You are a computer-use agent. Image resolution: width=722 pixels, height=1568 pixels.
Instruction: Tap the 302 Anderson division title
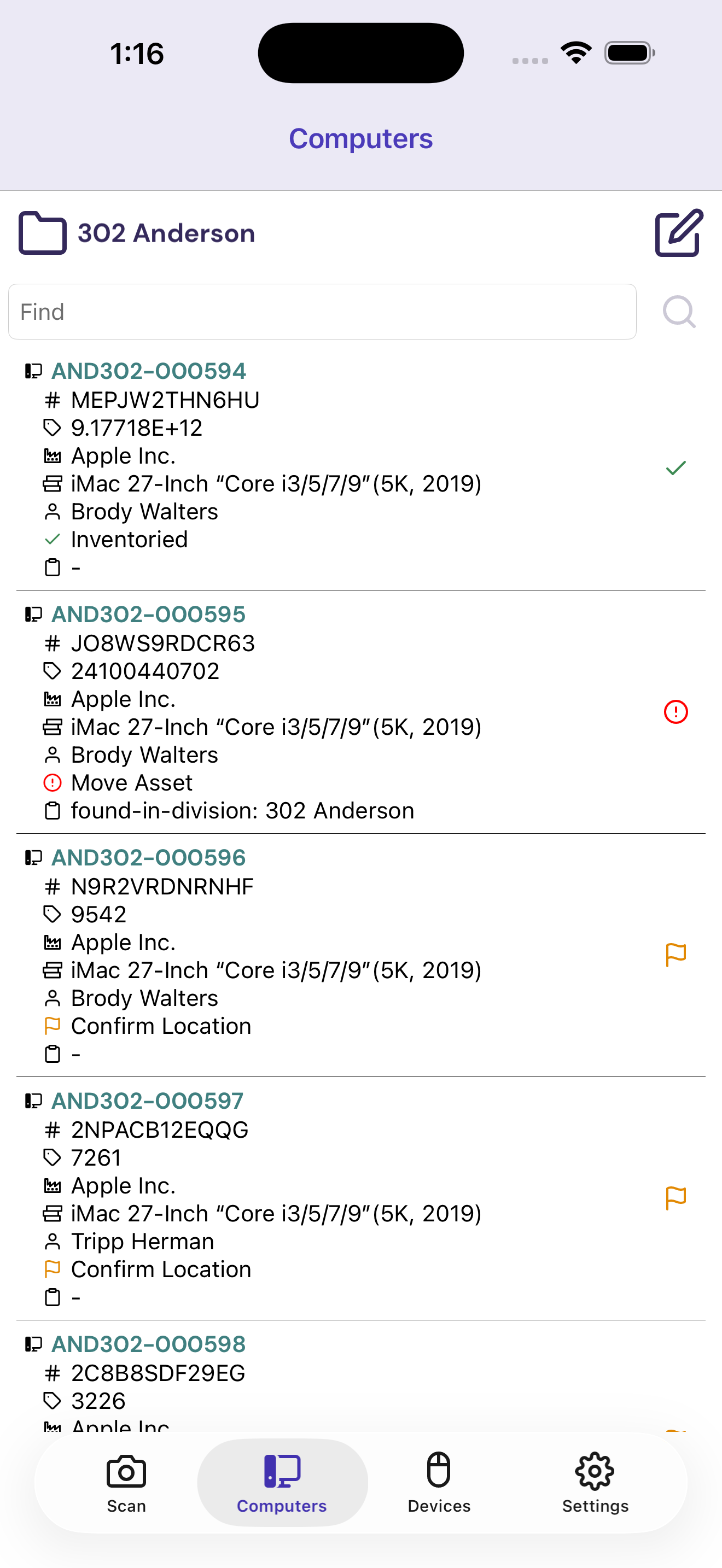coord(166,233)
